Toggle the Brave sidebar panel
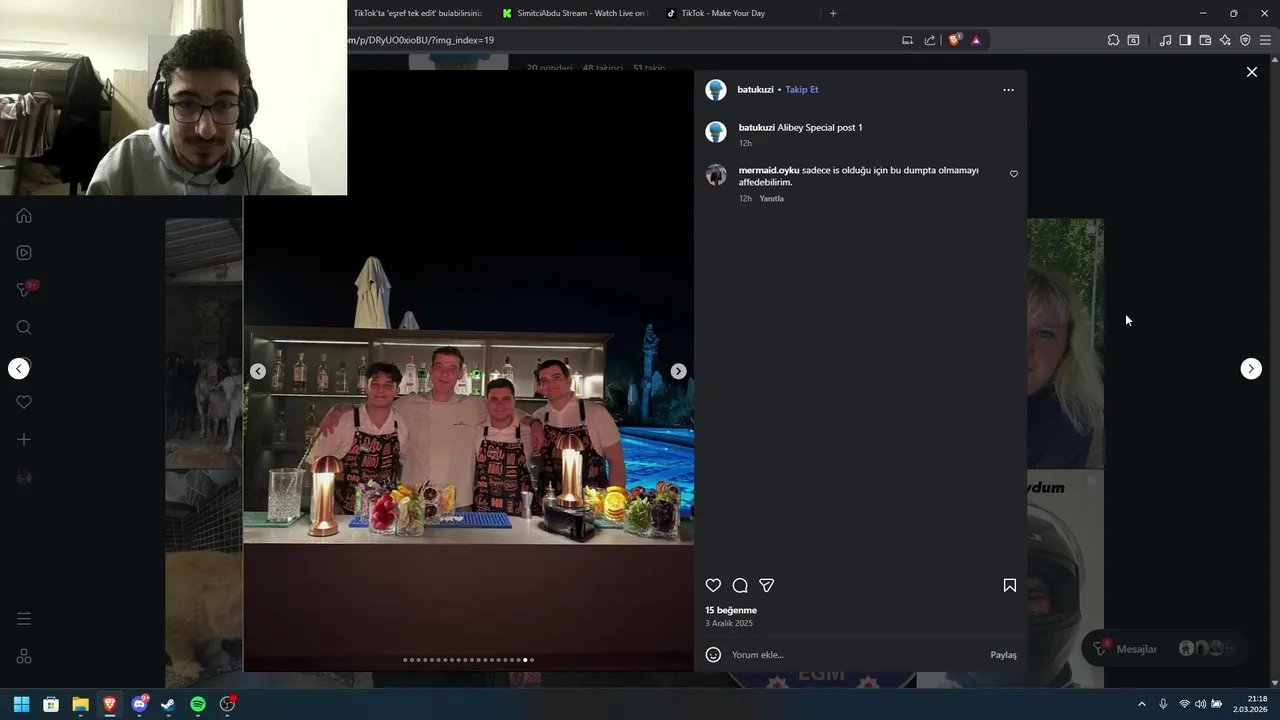The width and height of the screenshot is (1280, 720). (x=1185, y=40)
